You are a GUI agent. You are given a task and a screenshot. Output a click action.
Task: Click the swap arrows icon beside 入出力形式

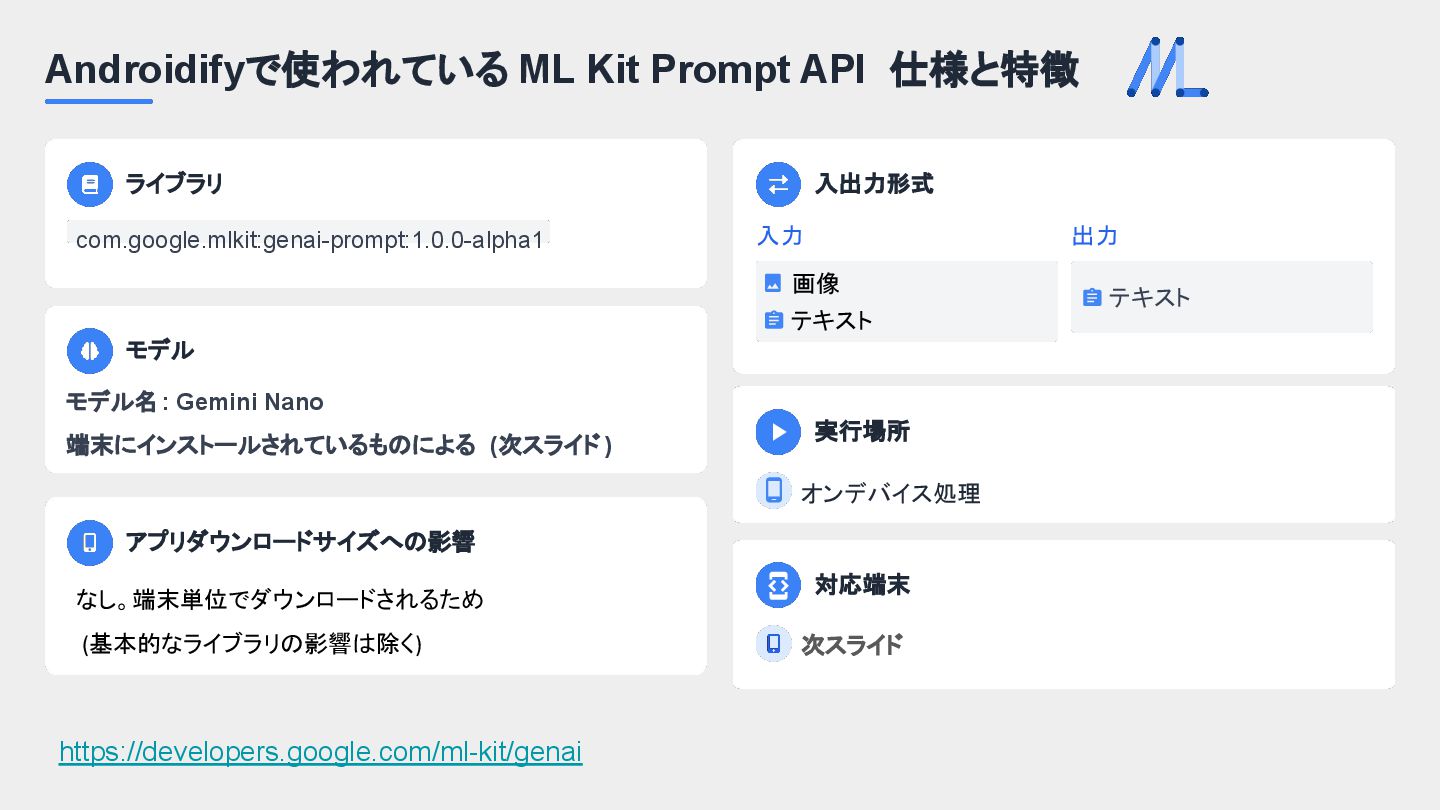[x=778, y=184]
